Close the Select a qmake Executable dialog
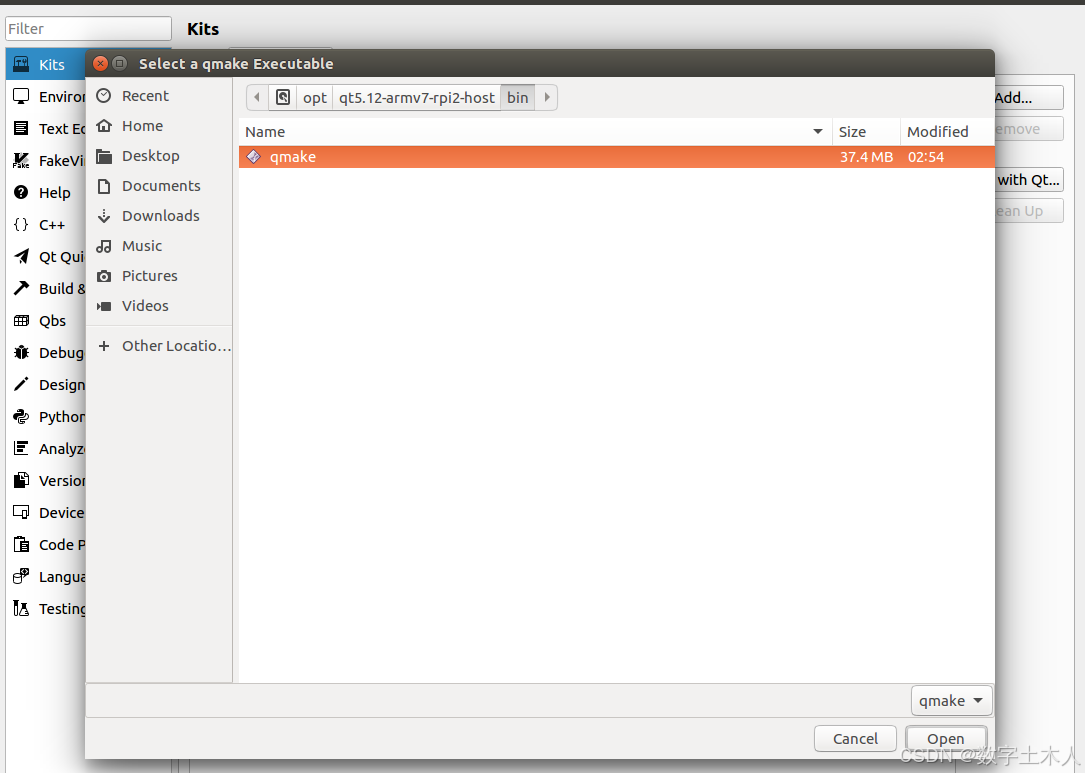This screenshot has width=1085, height=773. coord(100,64)
